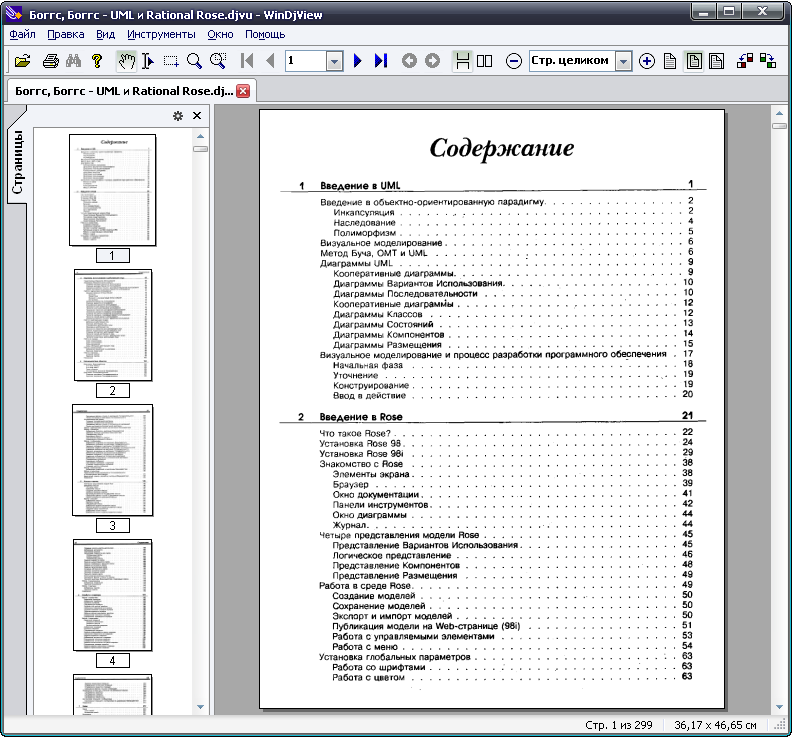Open the Файл menu
The image size is (792, 737).
(22, 34)
